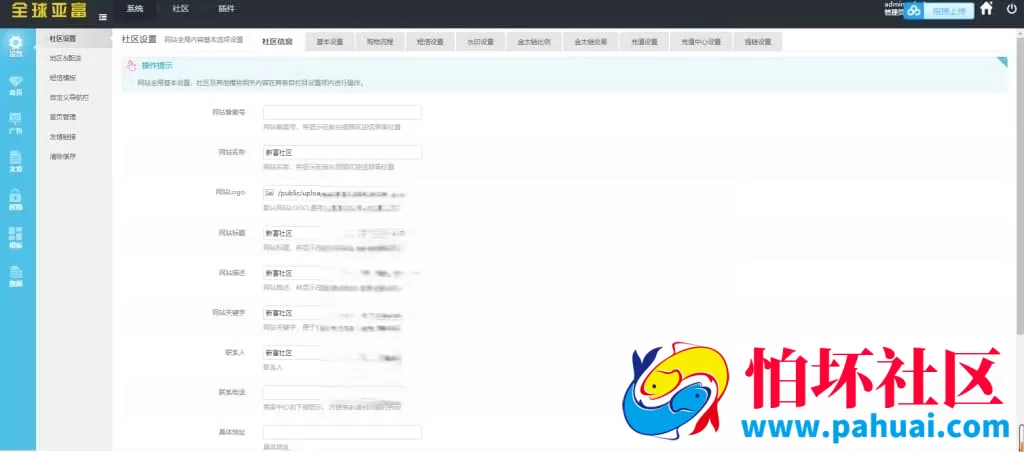Focus the 网站标题 input field

[342, 233]
